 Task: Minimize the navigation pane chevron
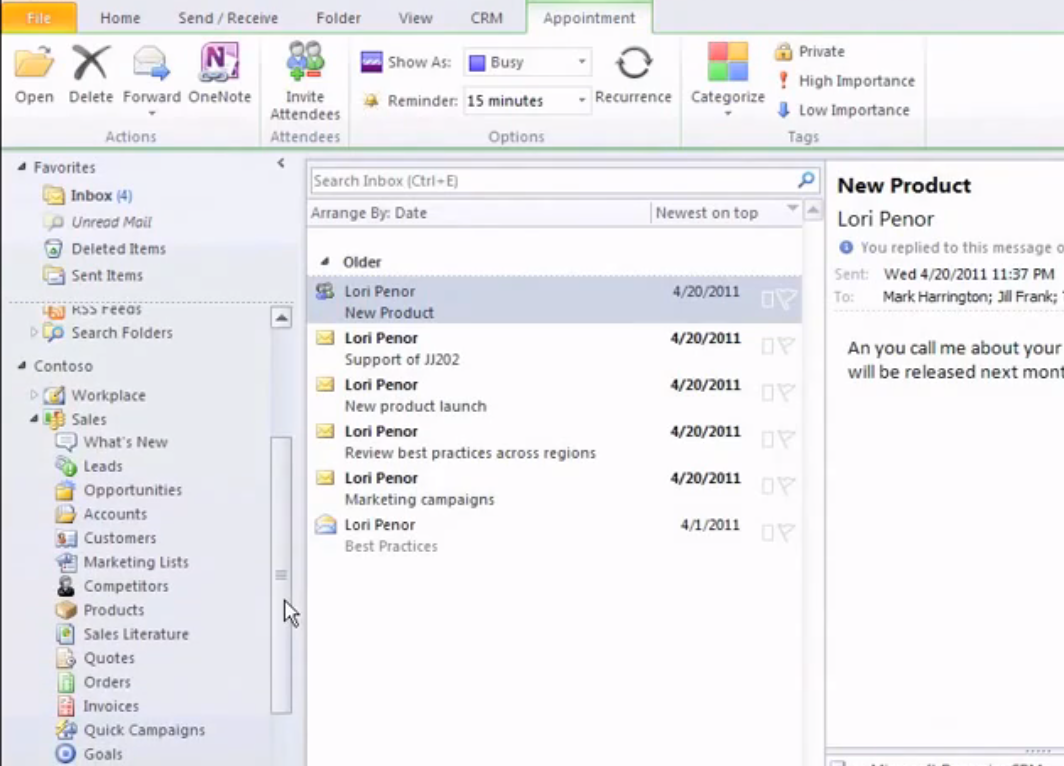[x=281, y=163]
